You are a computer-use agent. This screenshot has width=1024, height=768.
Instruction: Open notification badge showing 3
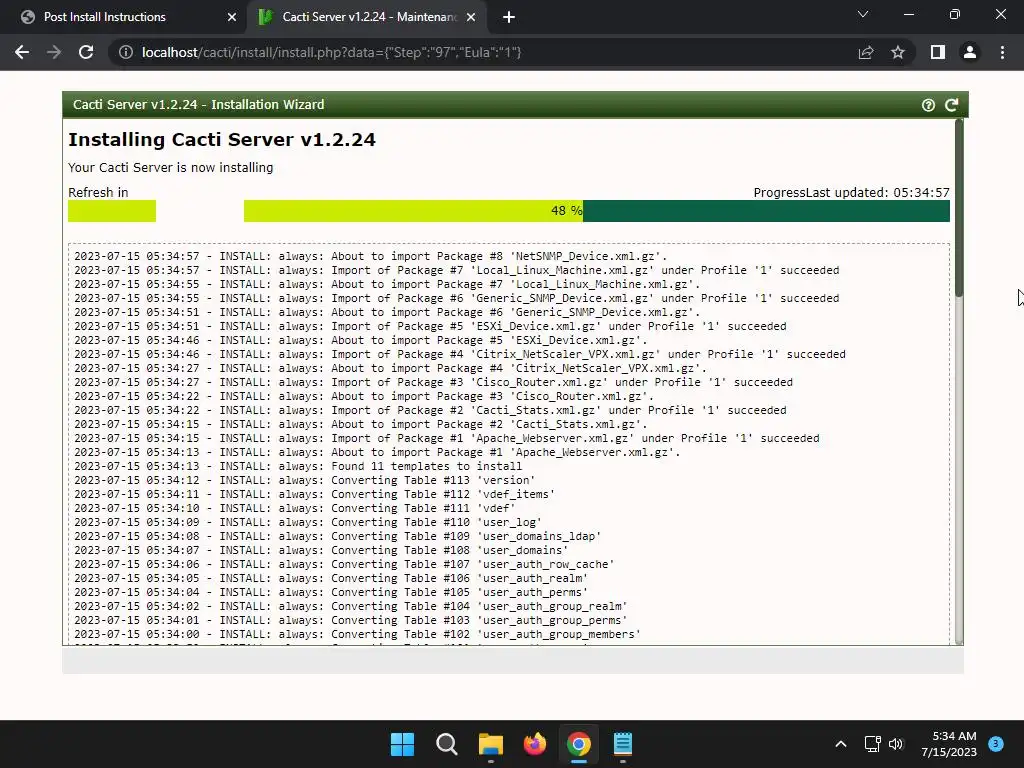click(996, 744)
